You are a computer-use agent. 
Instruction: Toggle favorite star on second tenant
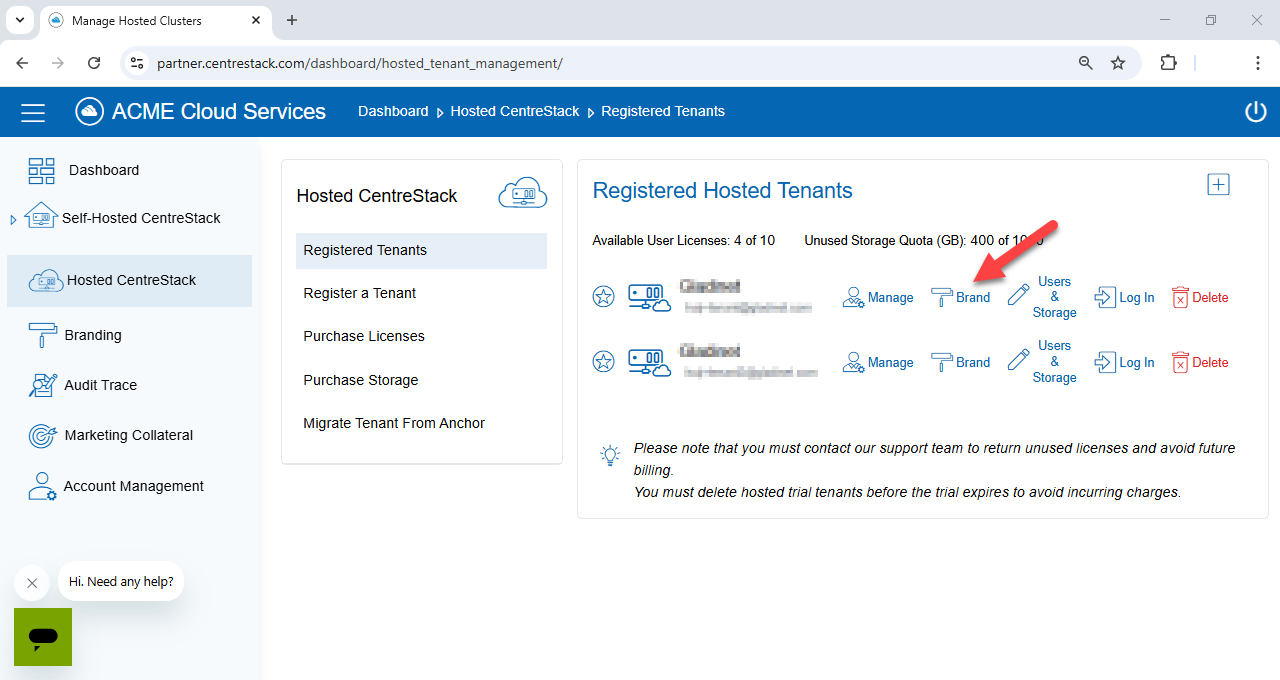tap(604, 362)
